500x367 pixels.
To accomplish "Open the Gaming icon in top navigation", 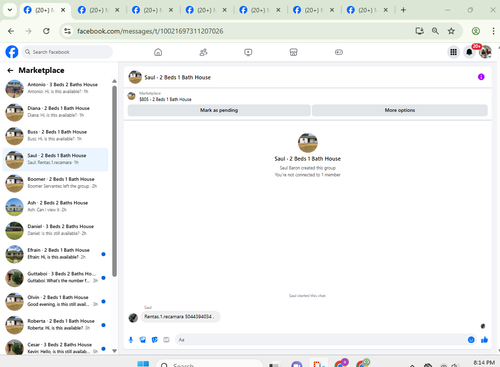I will (339, 52).
